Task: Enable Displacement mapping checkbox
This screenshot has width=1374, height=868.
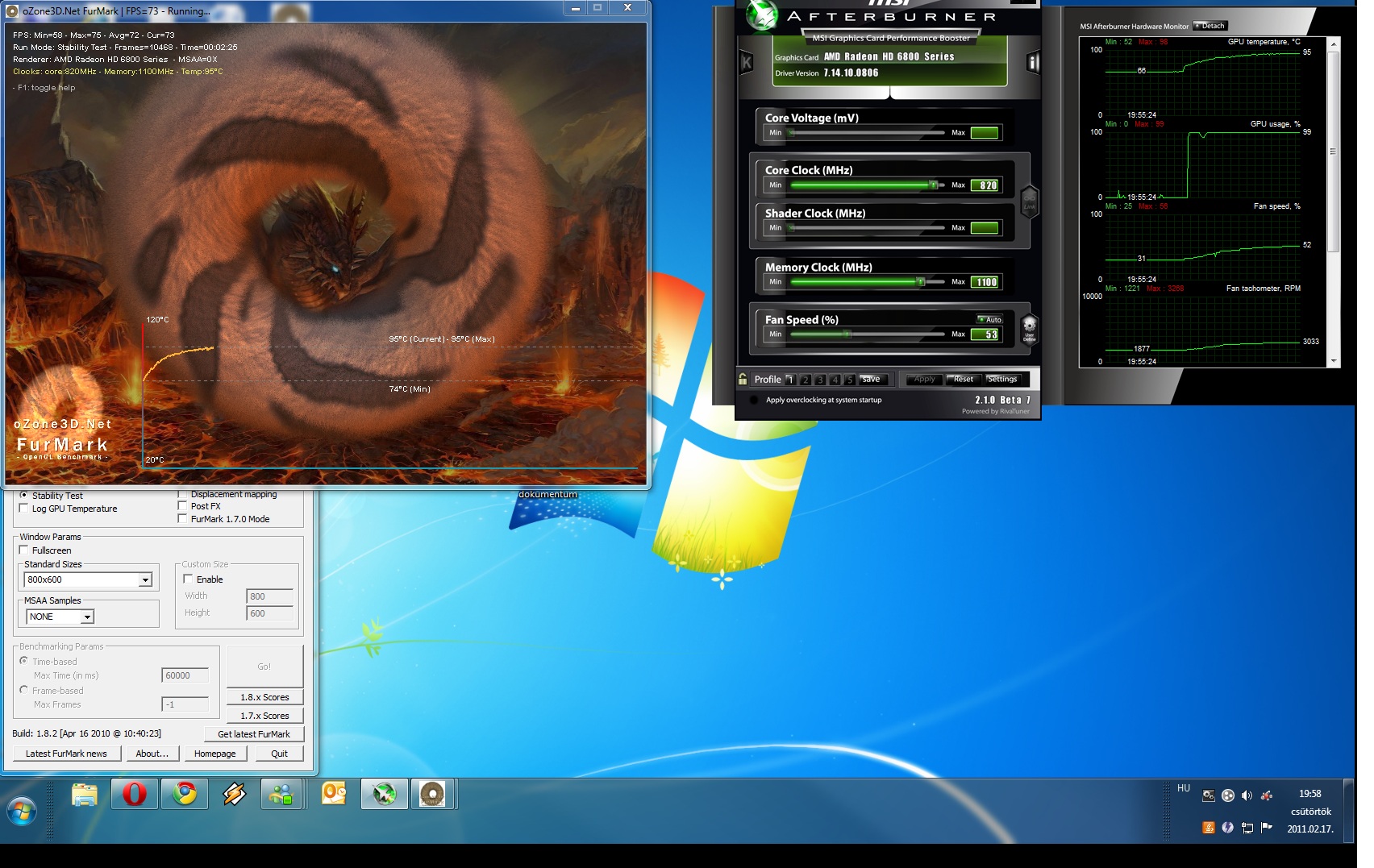Action: [x=182, y=494]
